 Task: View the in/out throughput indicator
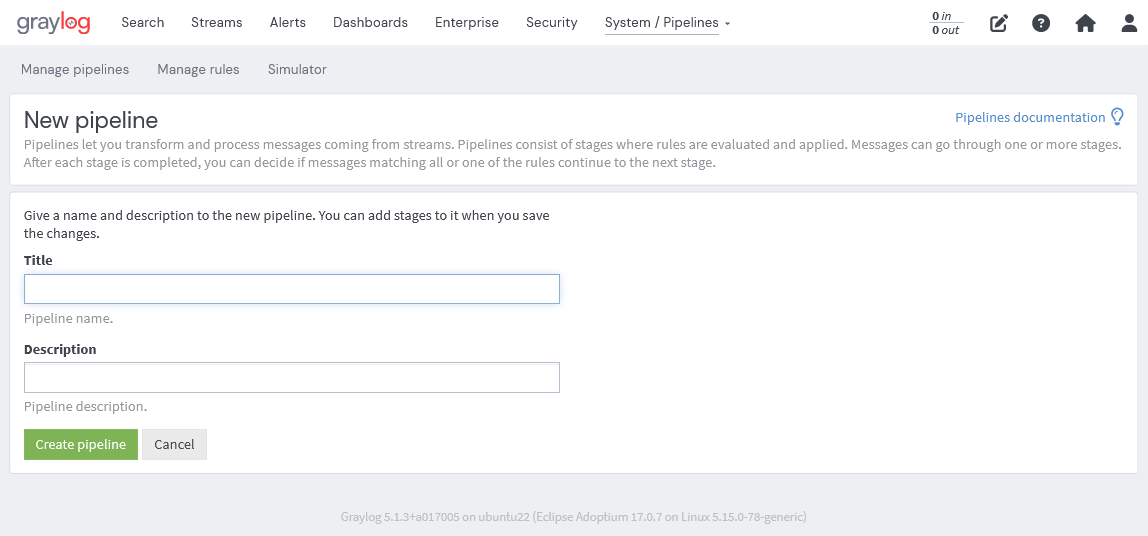tap(945, 23)
